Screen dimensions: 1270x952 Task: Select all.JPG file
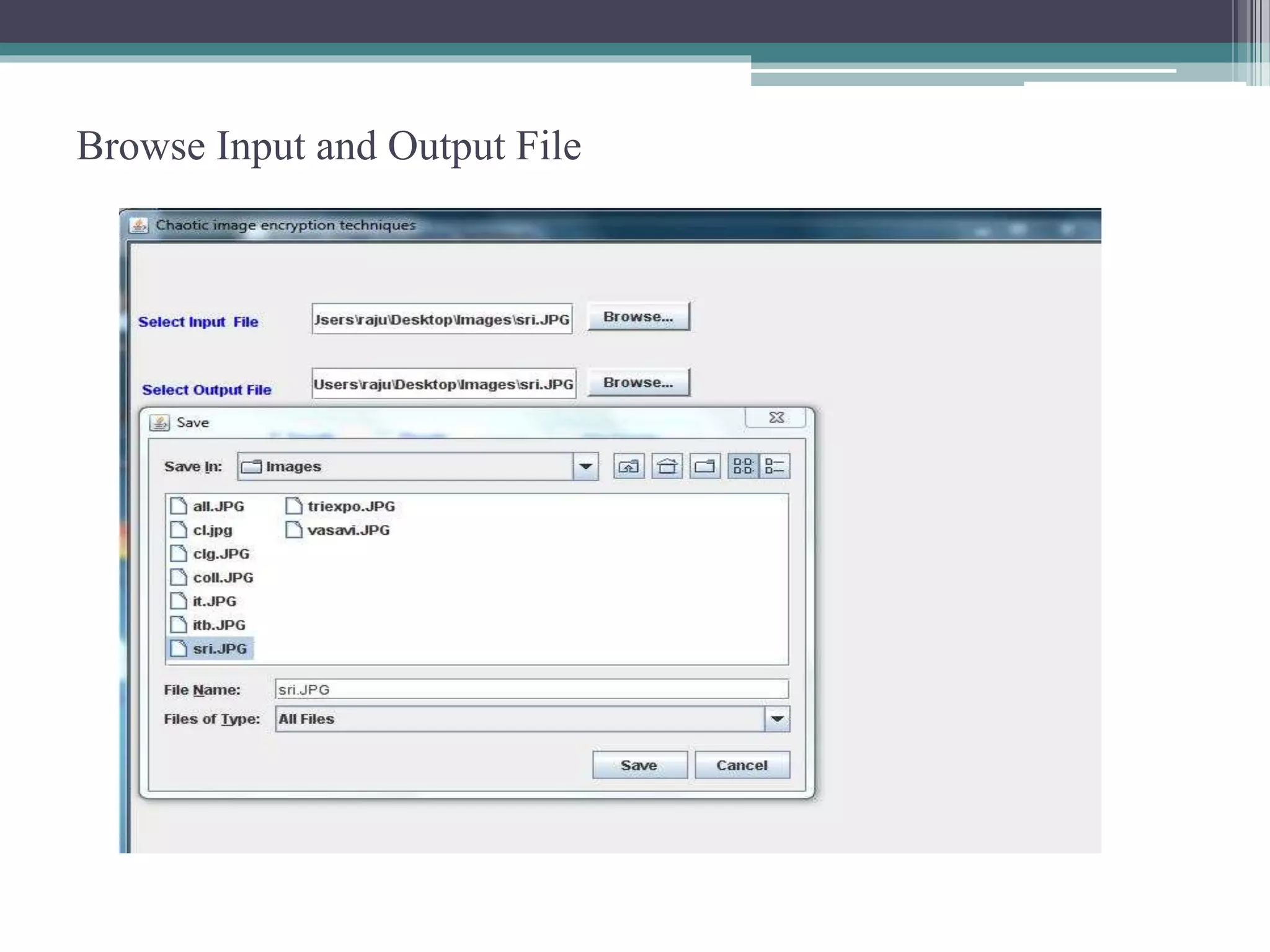207,506
